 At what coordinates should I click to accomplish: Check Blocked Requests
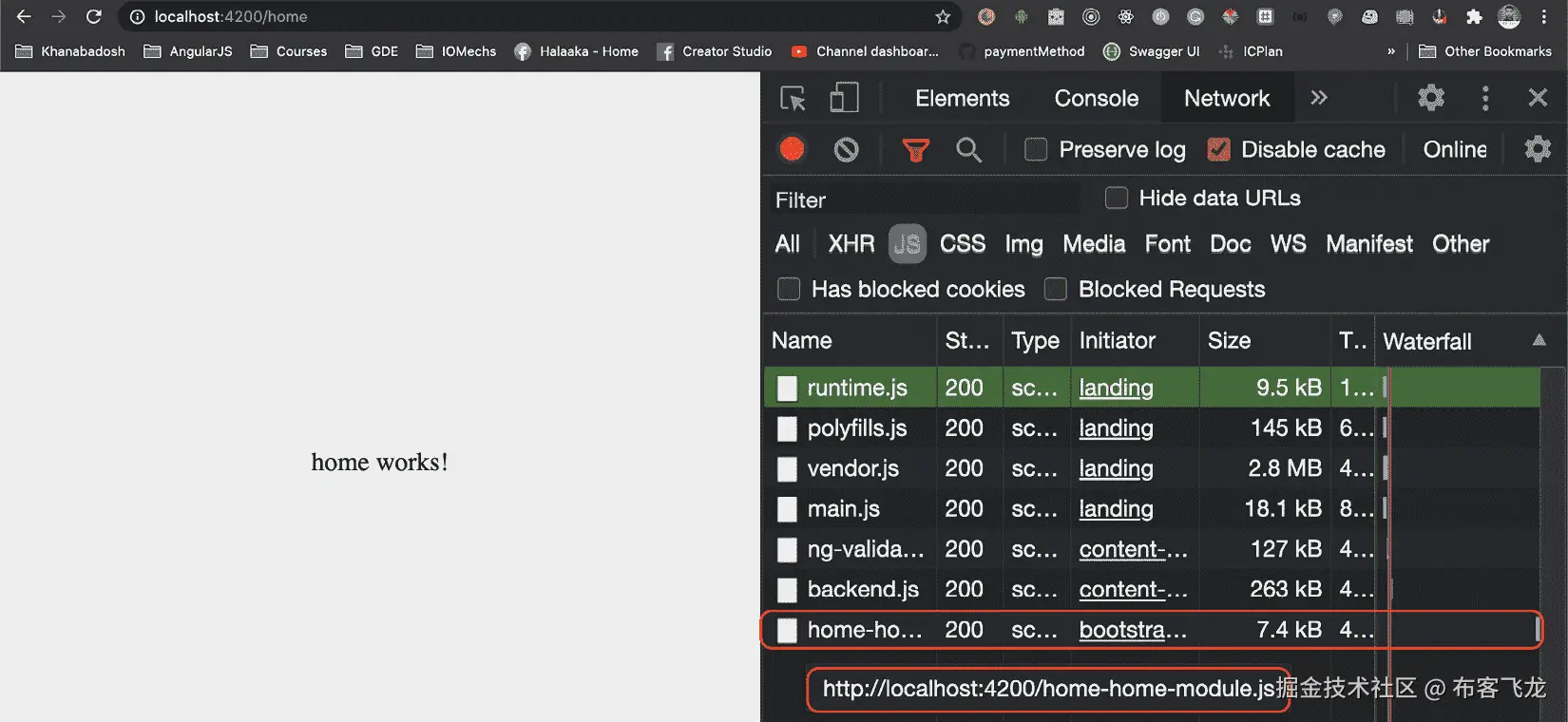point(1056,289)
